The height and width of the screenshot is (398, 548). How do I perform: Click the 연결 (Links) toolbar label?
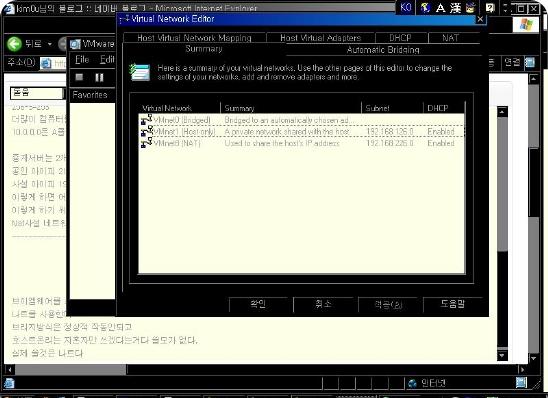(512, 63)
